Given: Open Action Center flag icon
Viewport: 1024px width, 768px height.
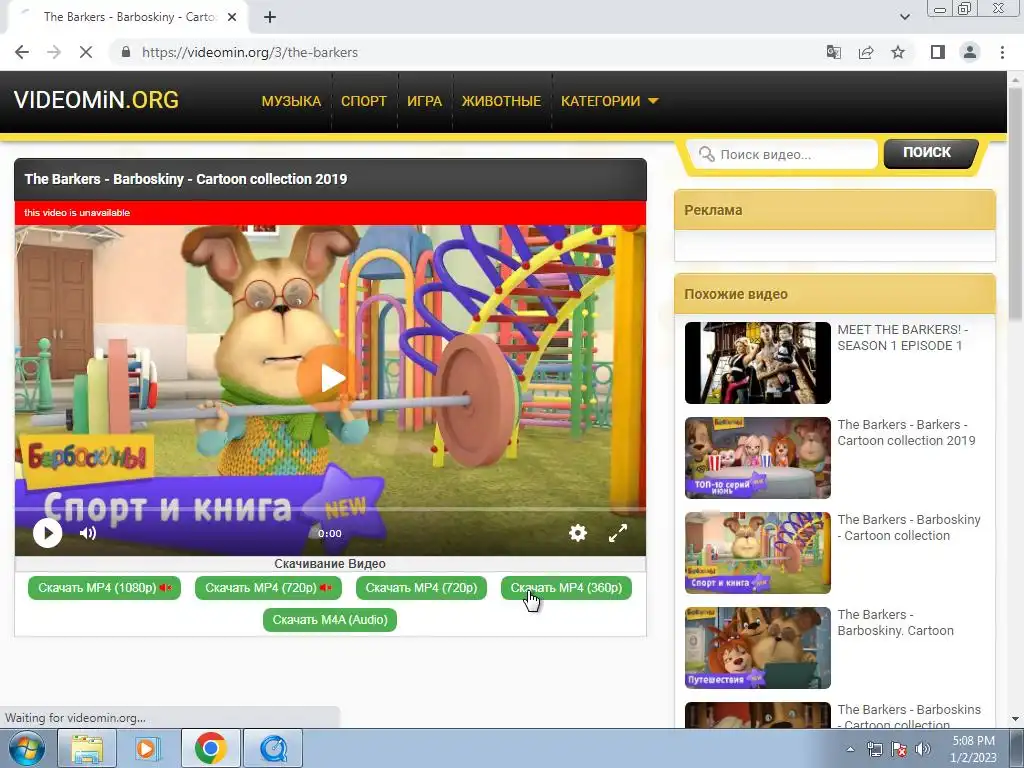Looking at the screenshot, I should (x=899, y=749).
